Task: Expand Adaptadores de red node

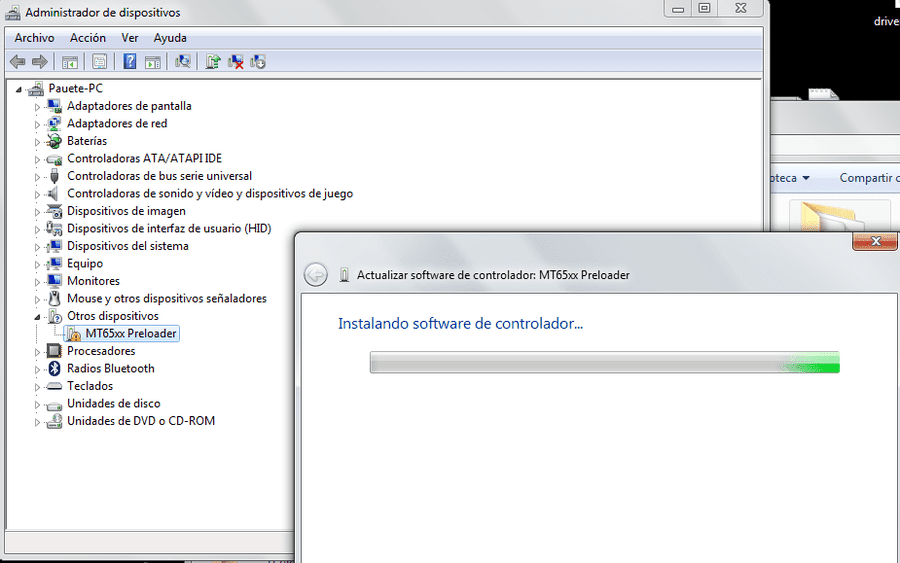Action: [37, 125]
